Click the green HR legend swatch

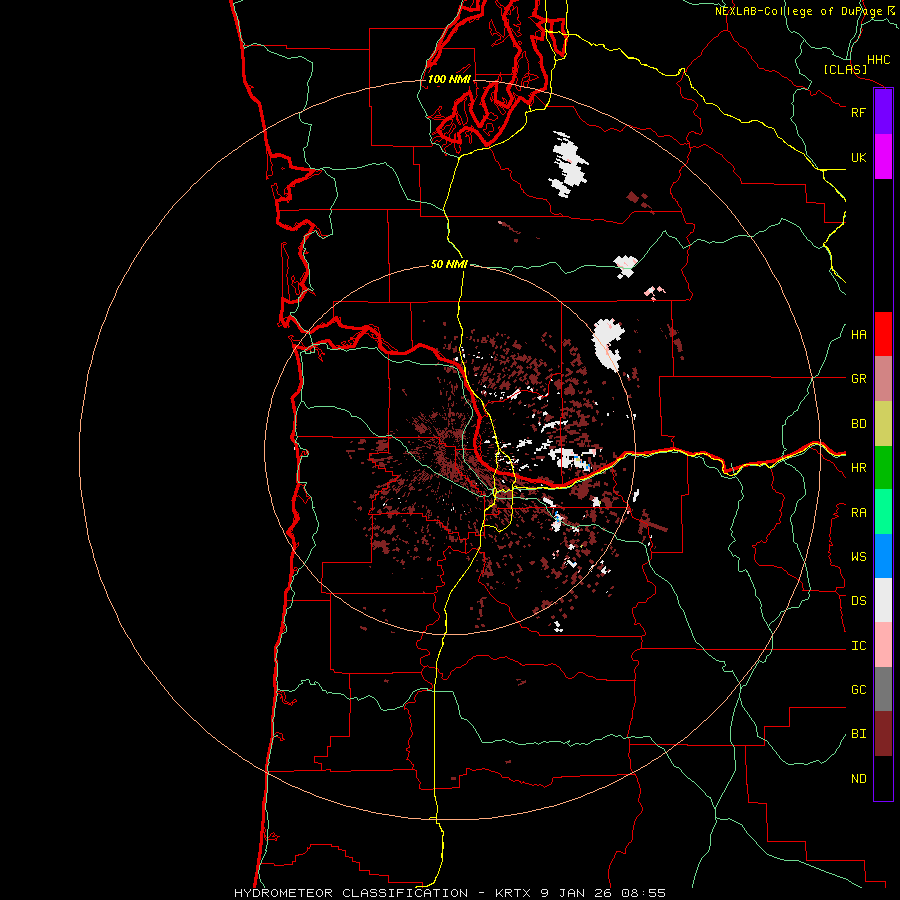[883, 468]
